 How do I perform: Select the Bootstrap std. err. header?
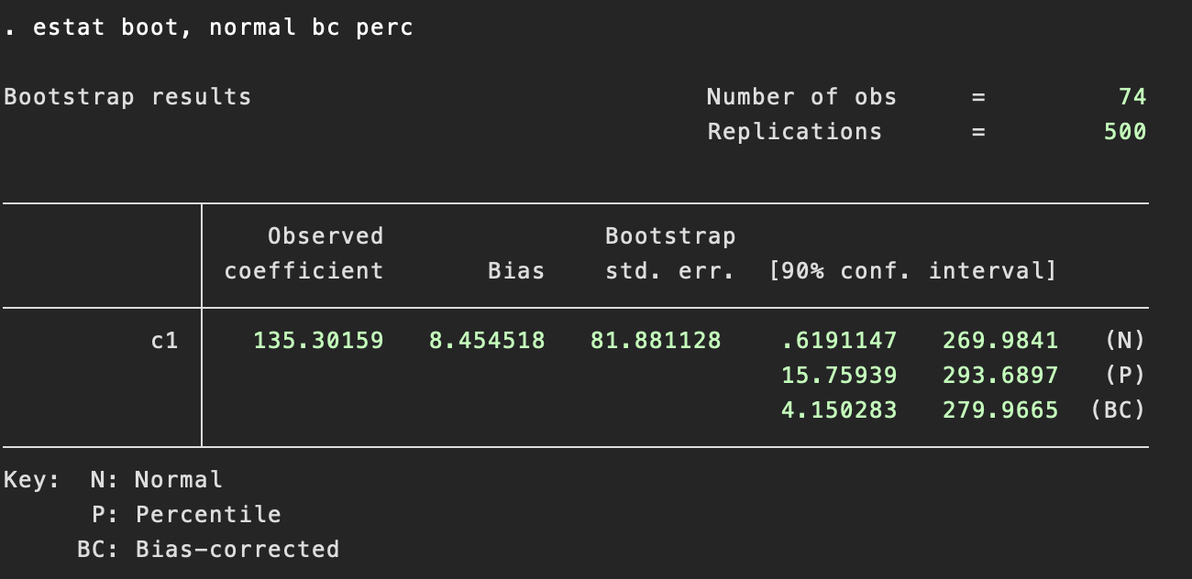point(670,253)
